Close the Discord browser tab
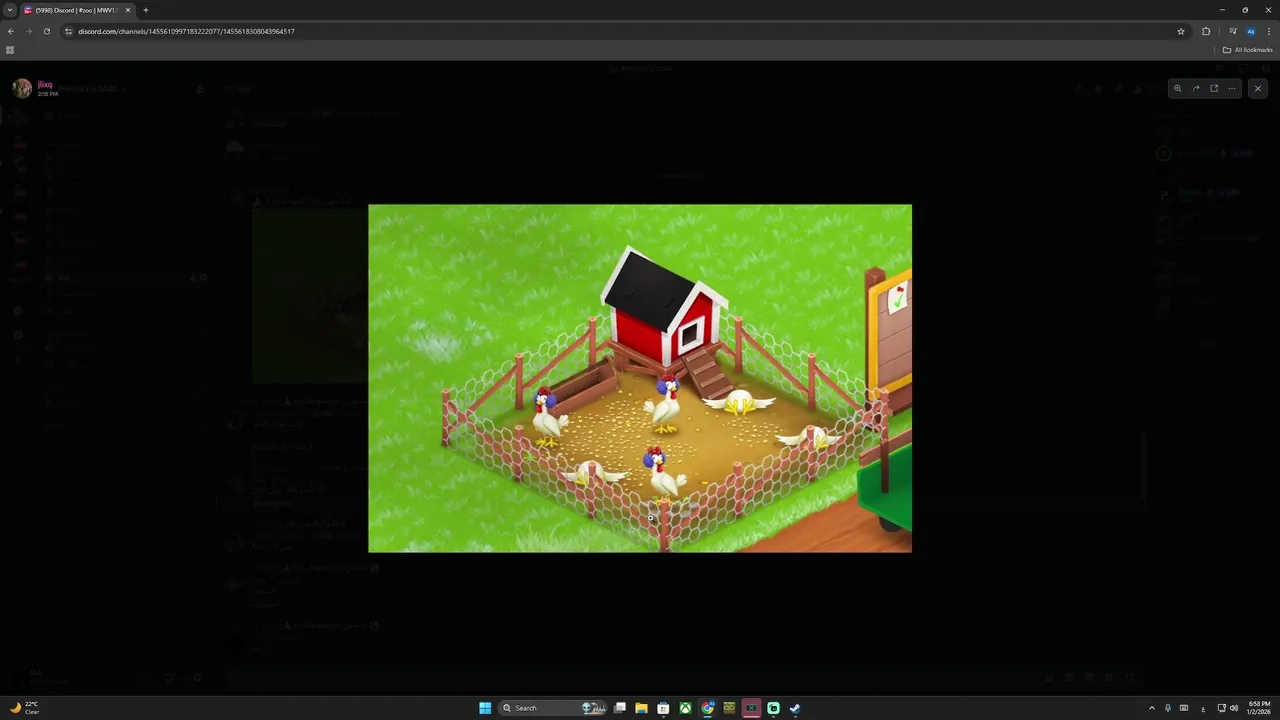The width and height of the screenshot is (1280, 720). [128, 10]
